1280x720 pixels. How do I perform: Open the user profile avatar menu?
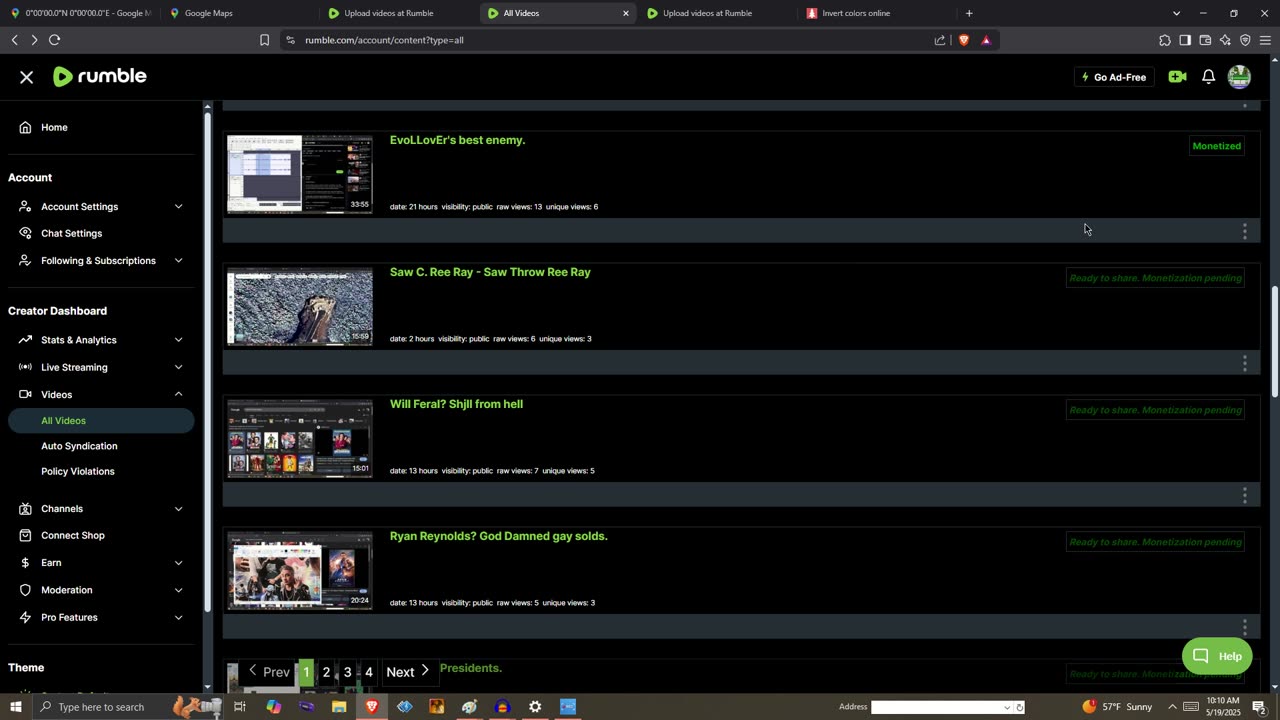[1239, 77]
